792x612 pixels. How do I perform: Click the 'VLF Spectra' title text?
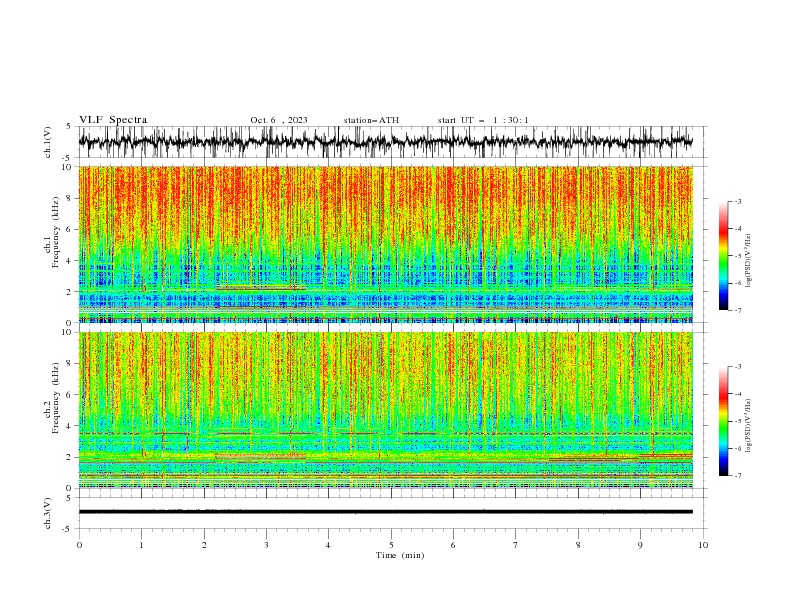113,120
